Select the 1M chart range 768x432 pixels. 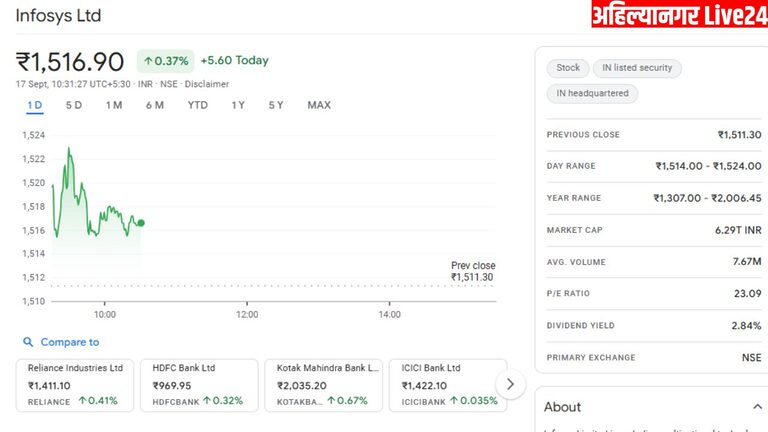[x=114, y=105]
